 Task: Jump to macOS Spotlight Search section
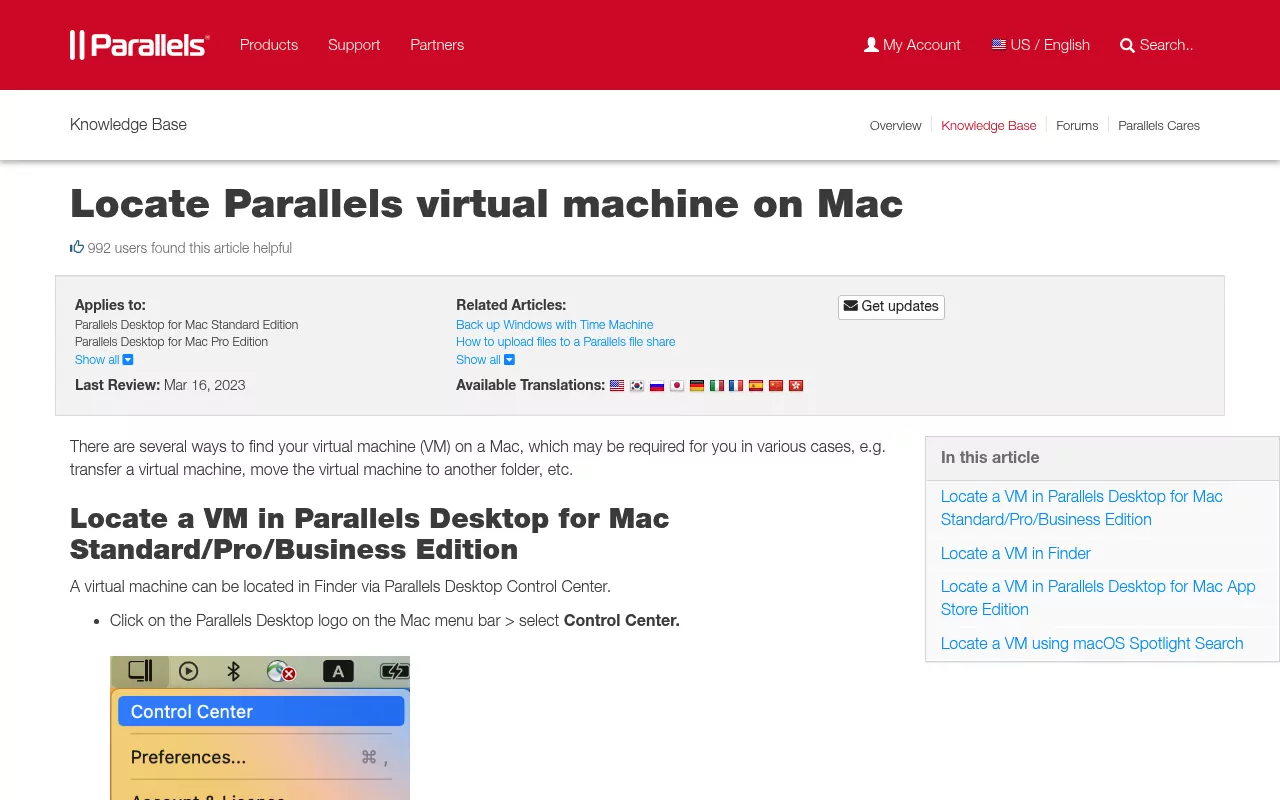click(x=1092, y=643)
